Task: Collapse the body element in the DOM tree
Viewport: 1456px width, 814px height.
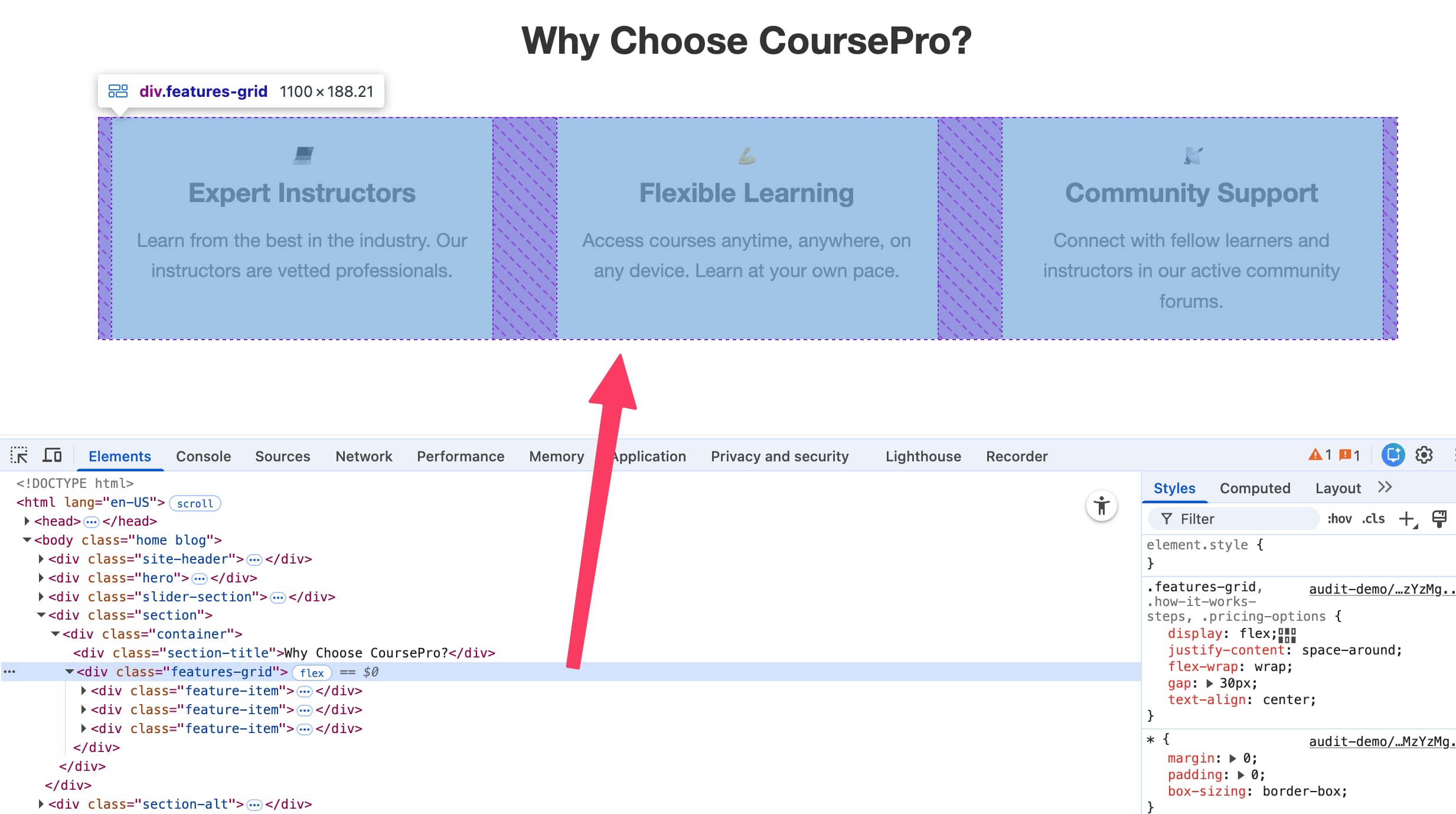Action: [x=27, y=539]
